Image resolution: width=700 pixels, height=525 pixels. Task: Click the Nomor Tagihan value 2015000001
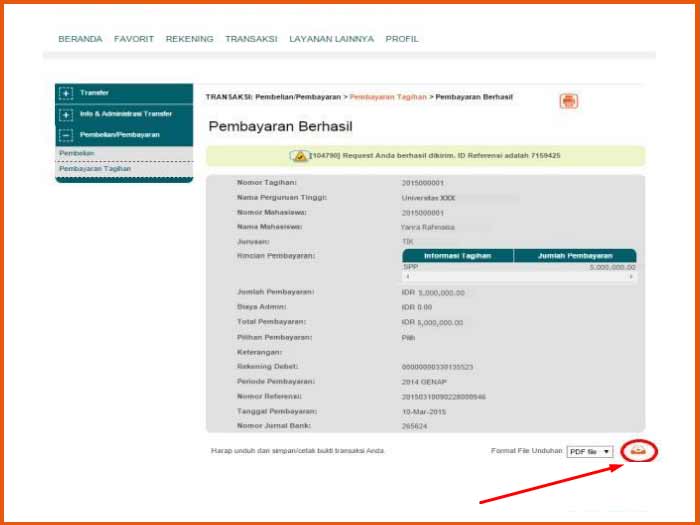coord(423,183)
